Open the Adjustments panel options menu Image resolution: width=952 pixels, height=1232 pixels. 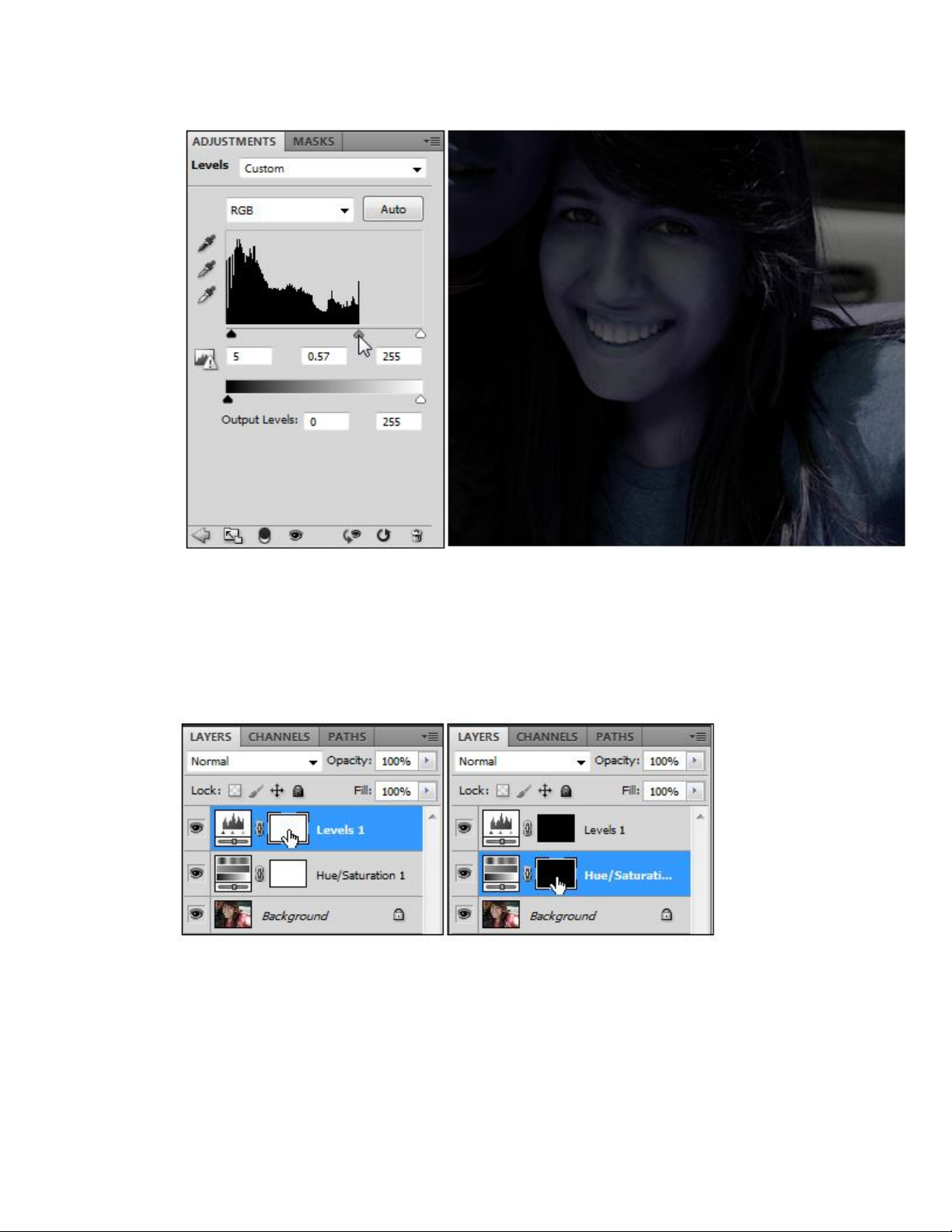click(432, 141)
